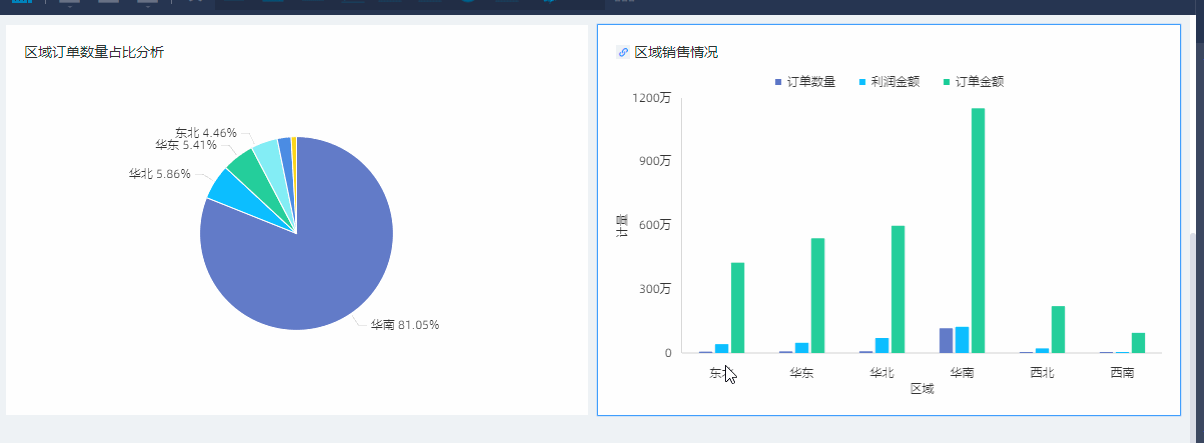This screenshot has width=1204, height=443.
Task: Click the 计量 y-axis title
Action: pos(621,226)
